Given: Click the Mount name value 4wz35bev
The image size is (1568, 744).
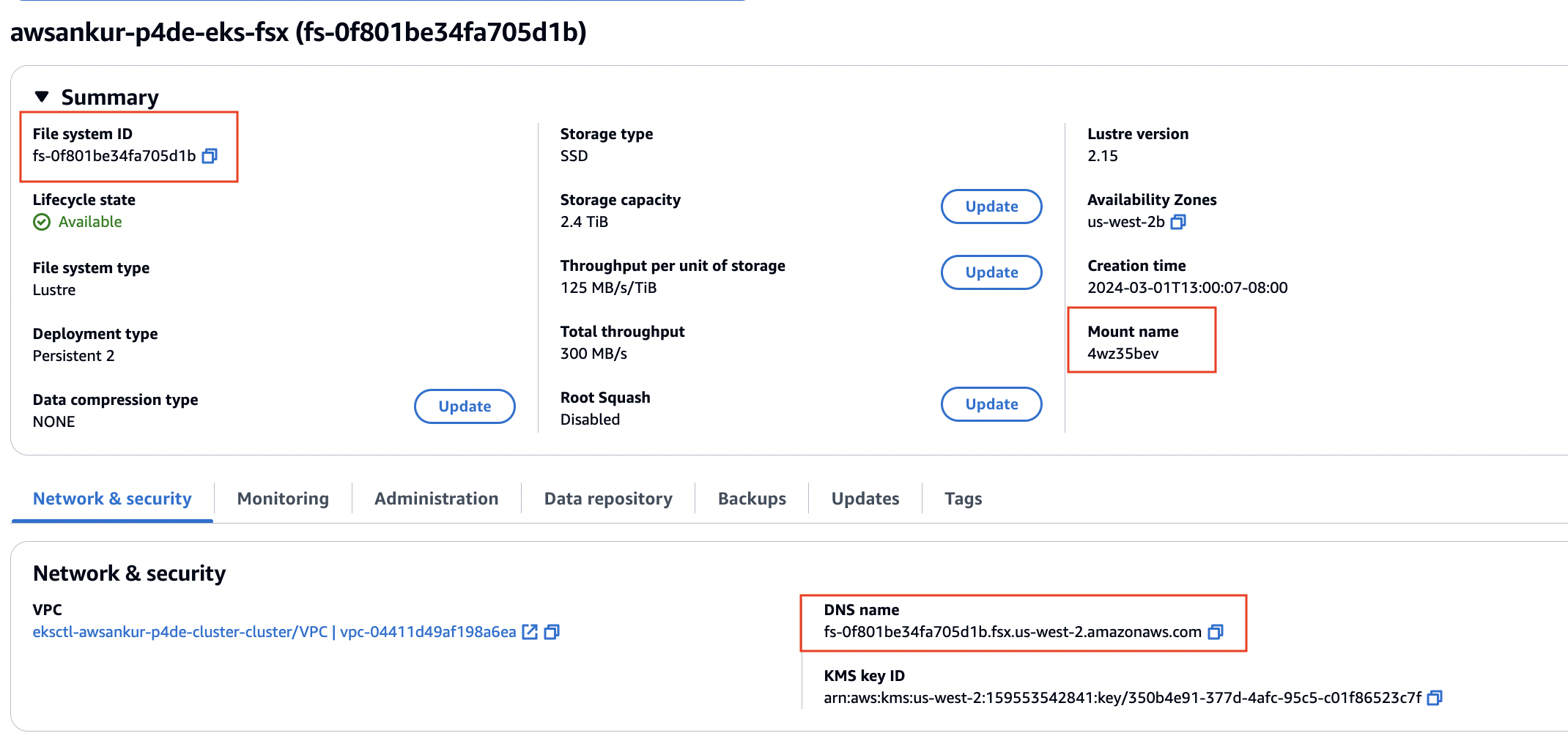Looking at the screenshot, I should click(x=1123, y=354).
